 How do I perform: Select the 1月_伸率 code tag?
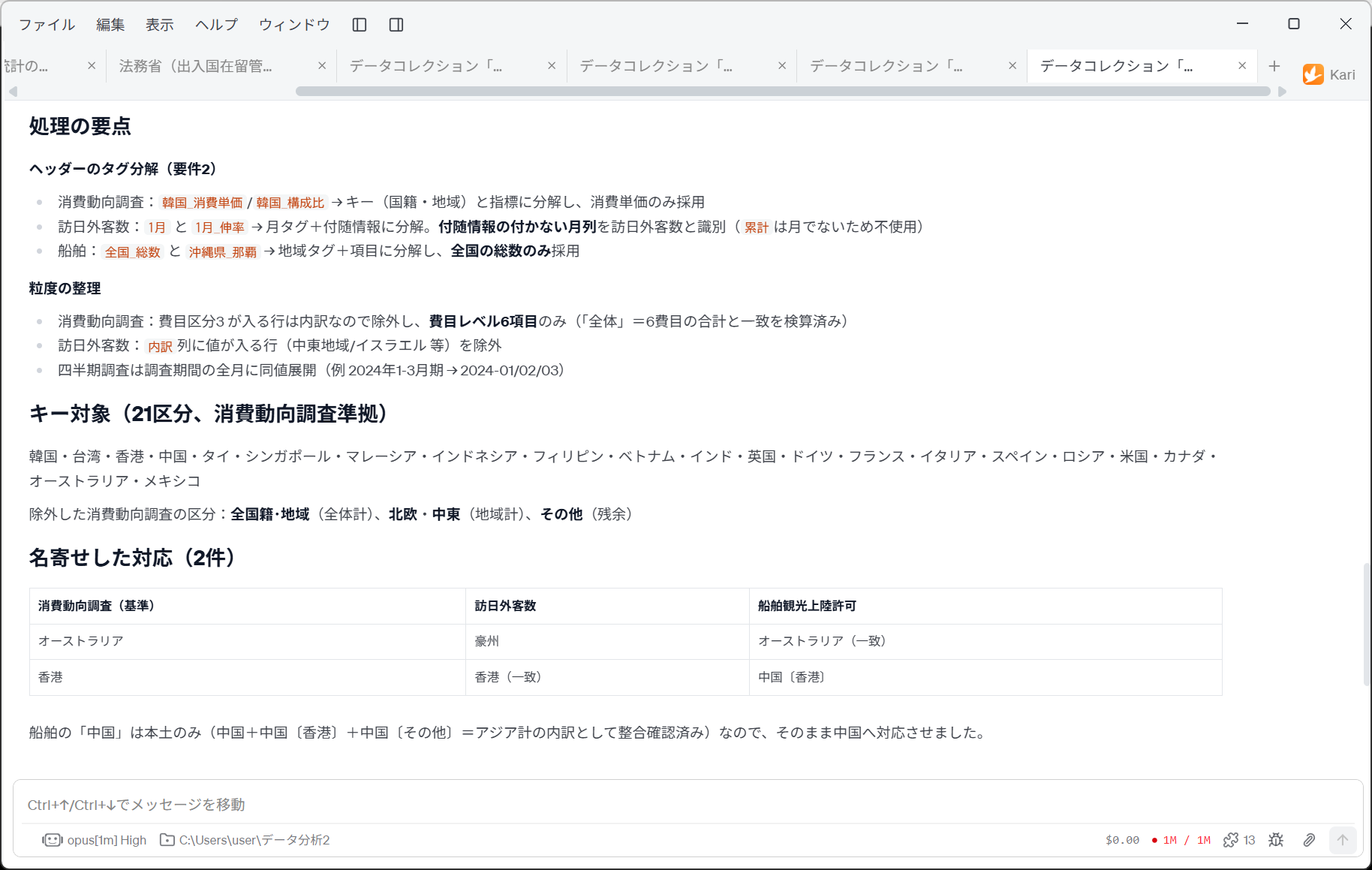[220, 227]
